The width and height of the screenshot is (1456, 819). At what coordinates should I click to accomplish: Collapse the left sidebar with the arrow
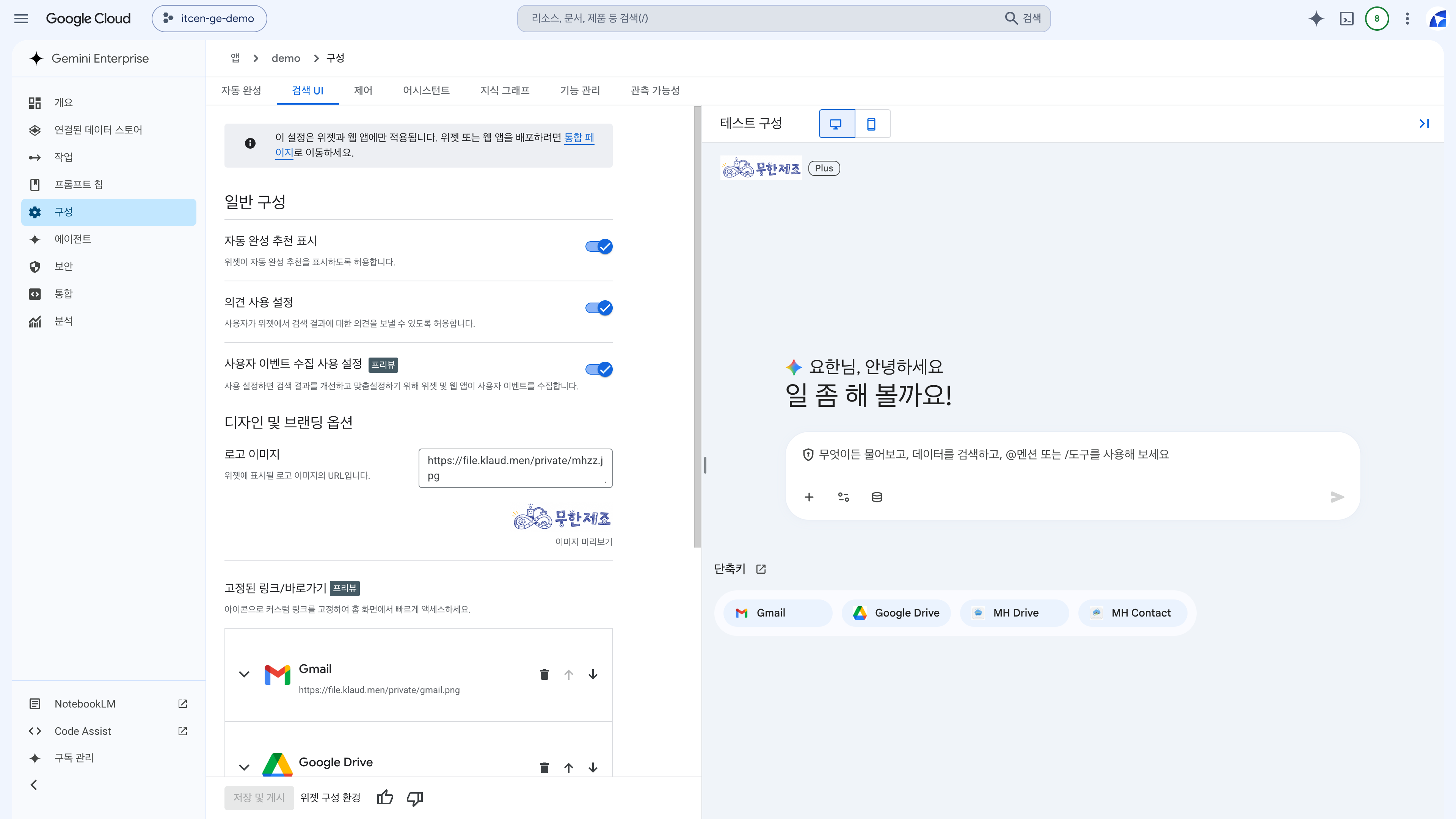click(x=34, y=785)
